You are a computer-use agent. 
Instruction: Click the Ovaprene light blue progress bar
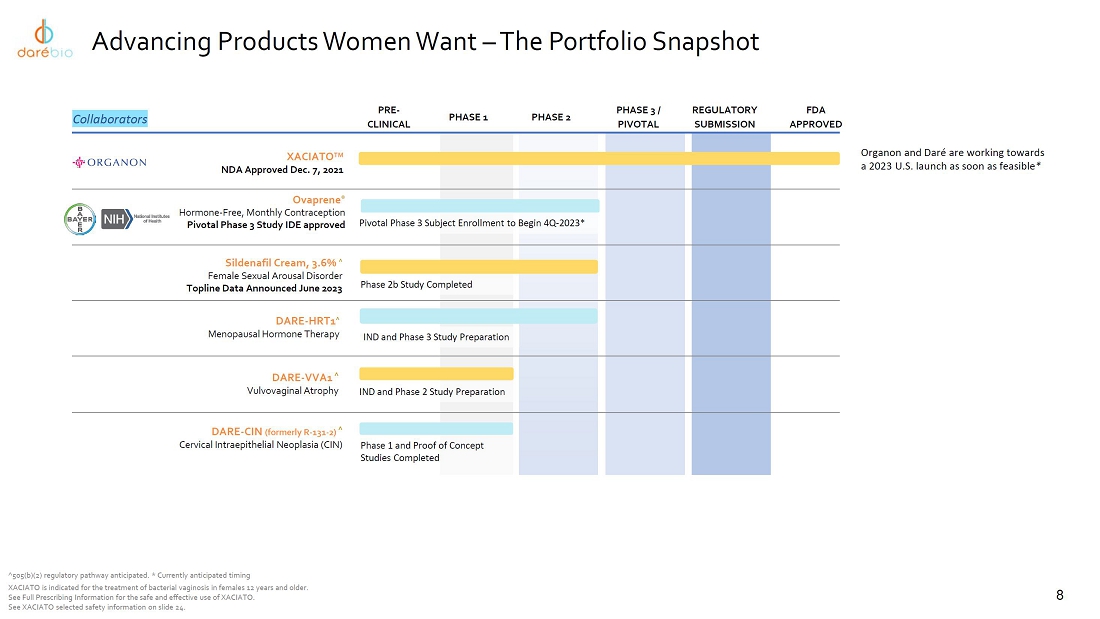click(479, 205)
